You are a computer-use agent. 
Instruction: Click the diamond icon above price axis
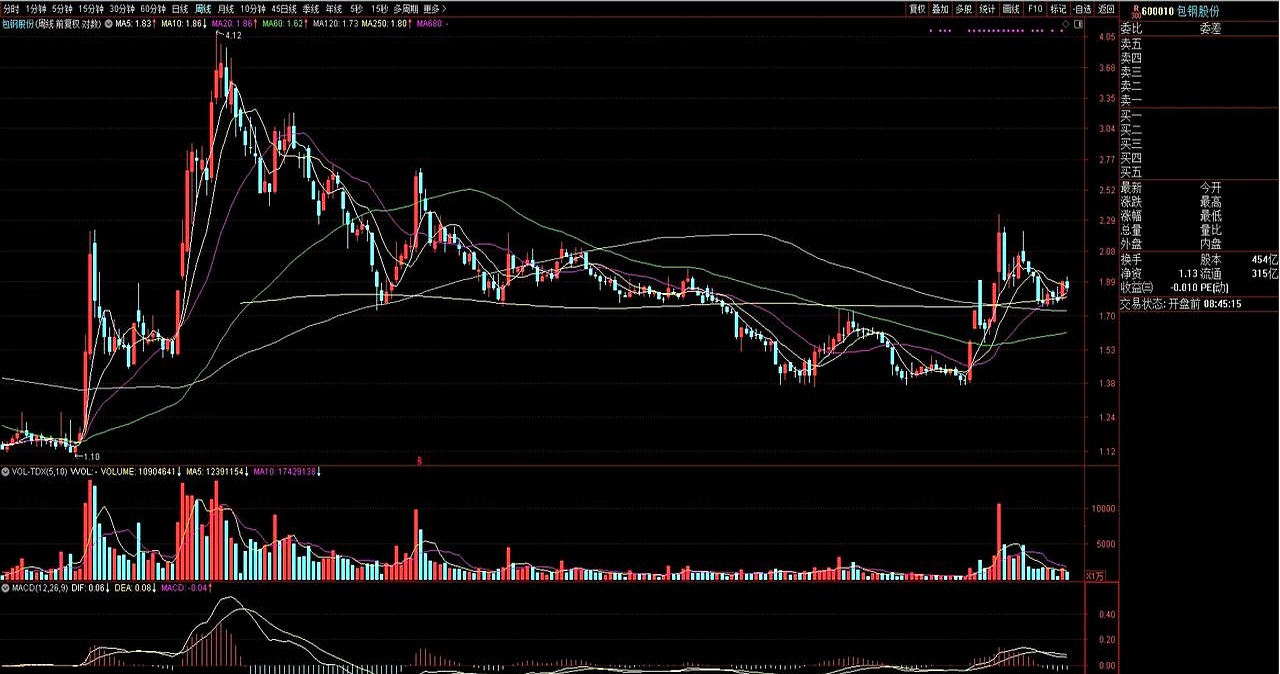[x=1066, y=22]
